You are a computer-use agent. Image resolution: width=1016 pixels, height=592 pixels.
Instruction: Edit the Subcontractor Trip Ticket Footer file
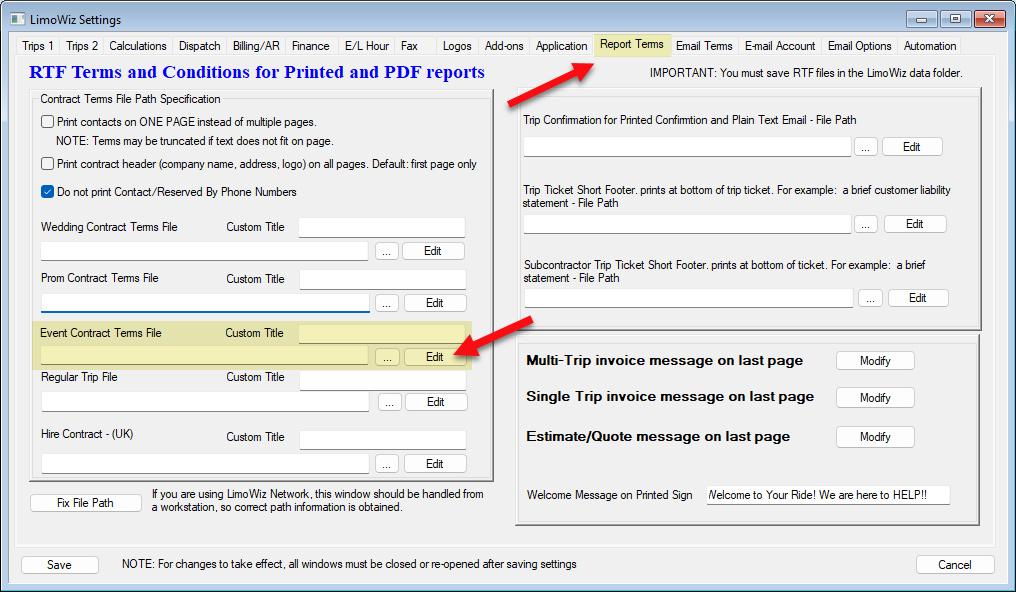(918, 298)
